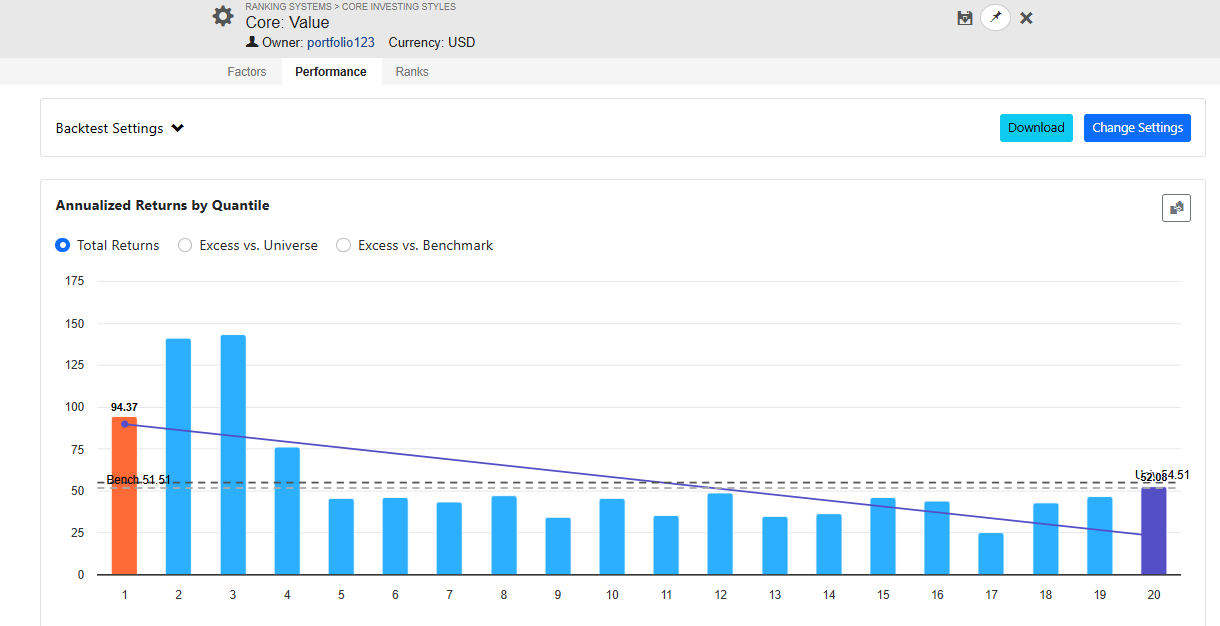Screen dimensions: 1220x626
Task: Click the gear settings icon beside Core: Value
Action: point(223,17)
